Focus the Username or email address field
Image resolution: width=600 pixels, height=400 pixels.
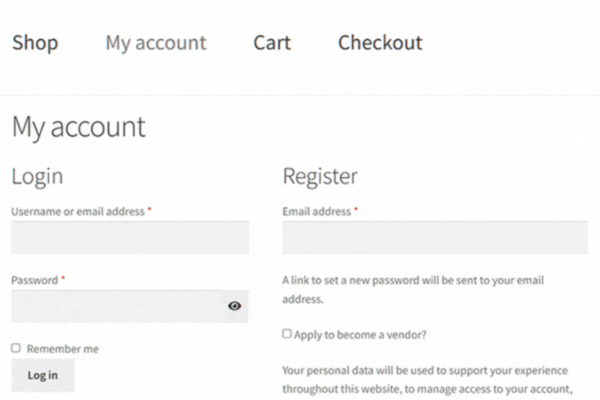click(130, 238)
